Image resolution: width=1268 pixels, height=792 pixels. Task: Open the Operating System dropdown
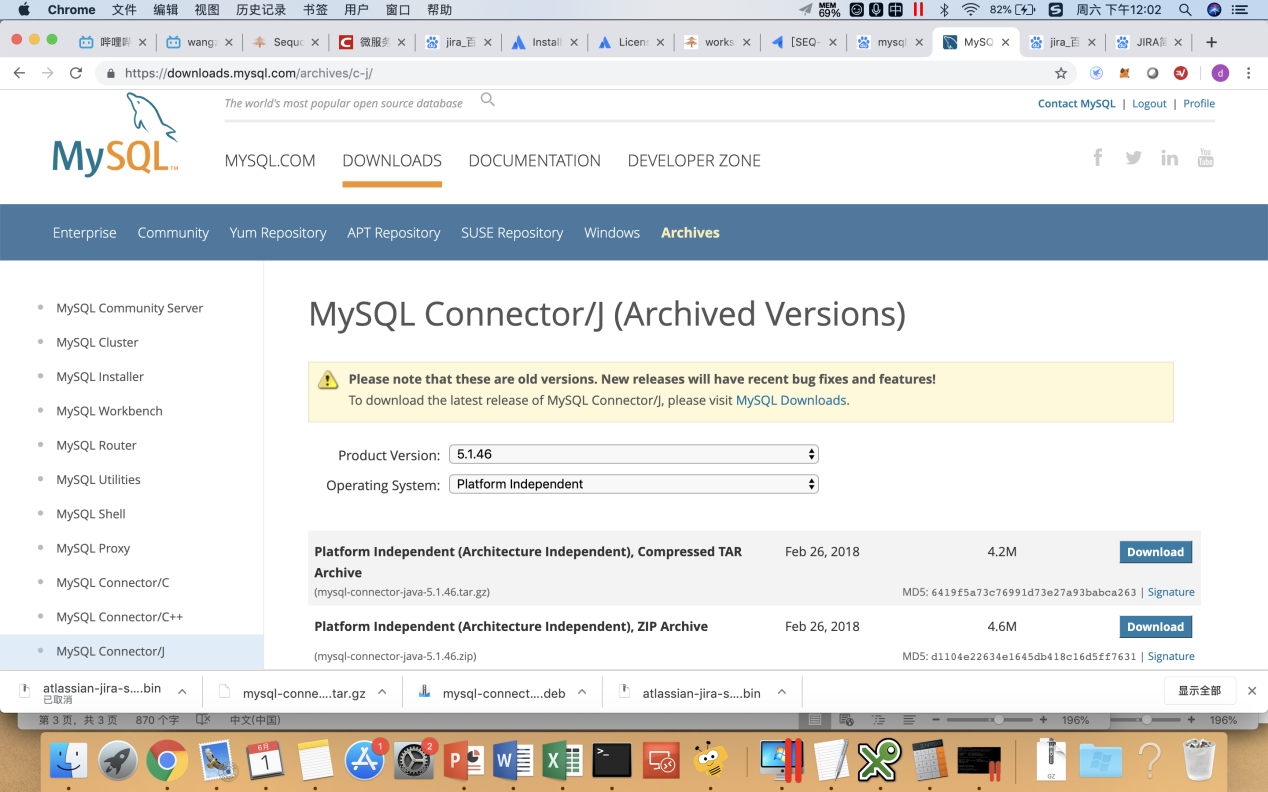click(x=634, y=484)
